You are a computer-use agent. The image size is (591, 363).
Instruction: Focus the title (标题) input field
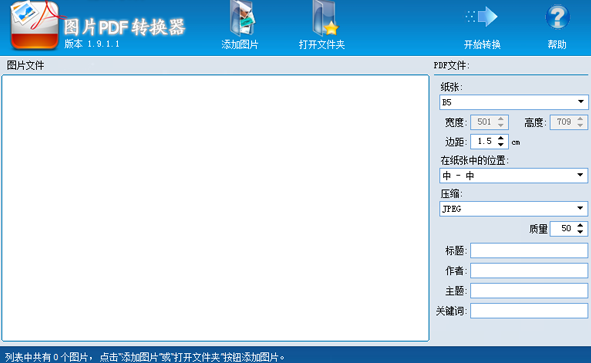click(529, 251)
